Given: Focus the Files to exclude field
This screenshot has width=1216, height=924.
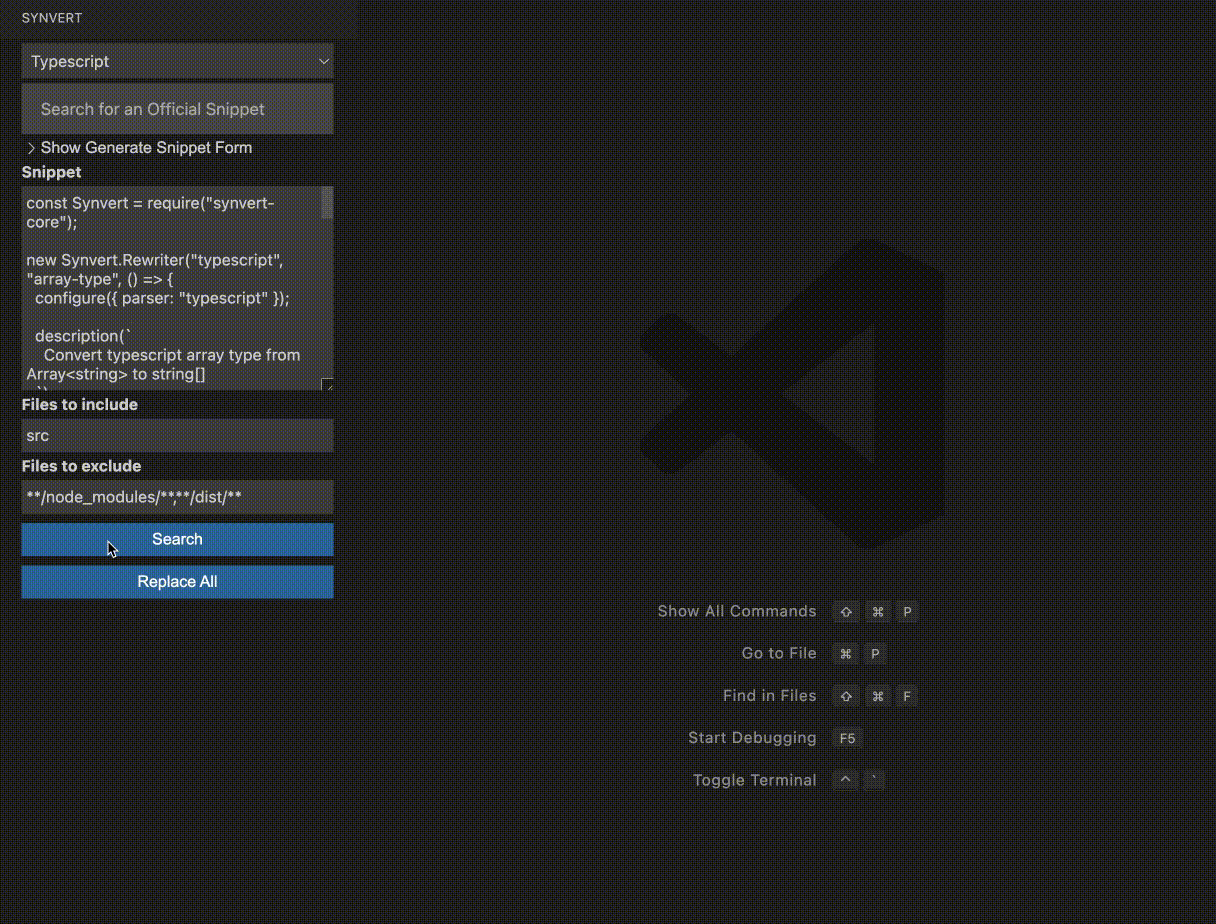Looking at the screenshot, I should (177, 497).
